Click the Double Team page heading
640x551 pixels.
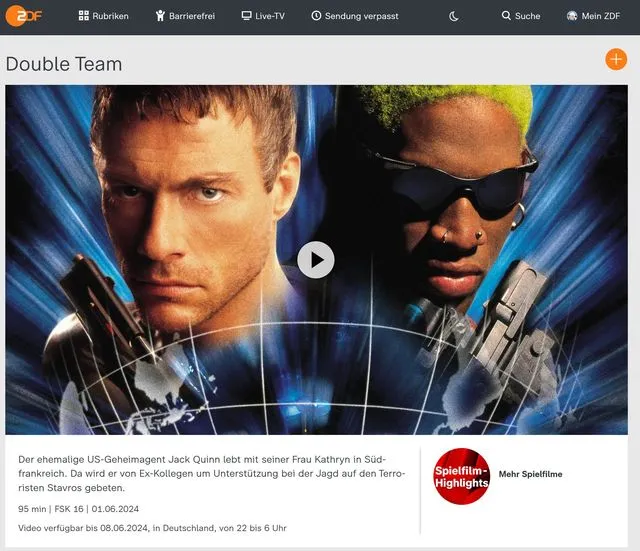point(64,64)
